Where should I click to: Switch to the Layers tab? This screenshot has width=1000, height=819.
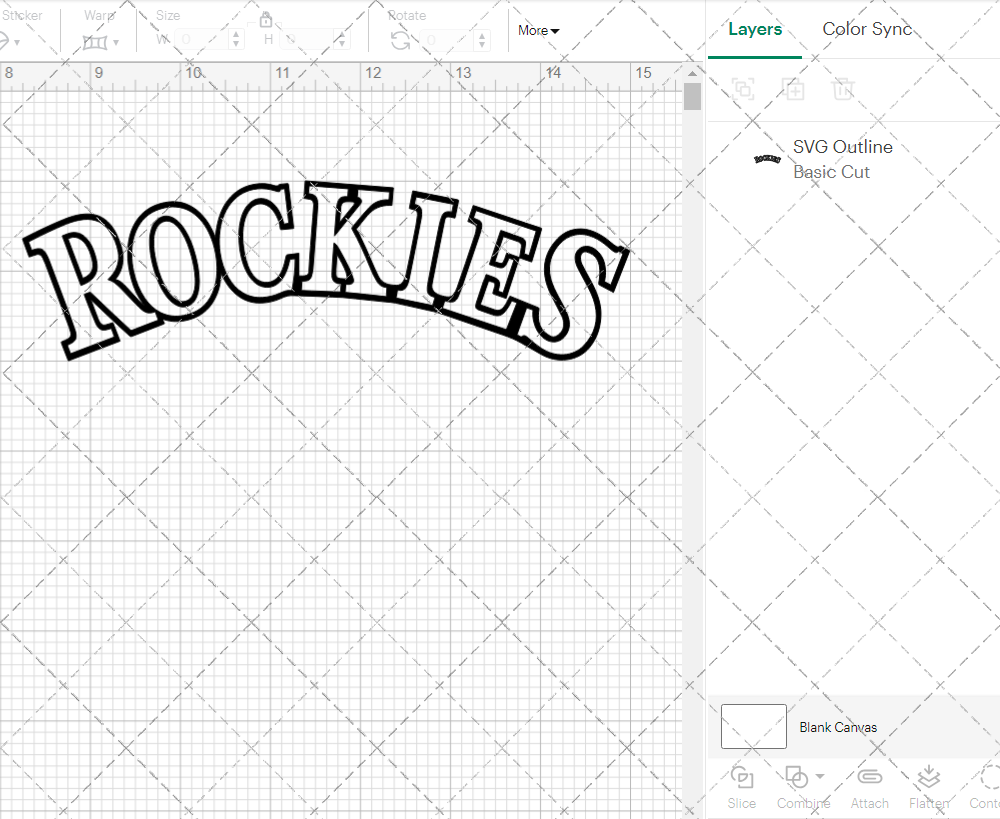coord(755,29)
